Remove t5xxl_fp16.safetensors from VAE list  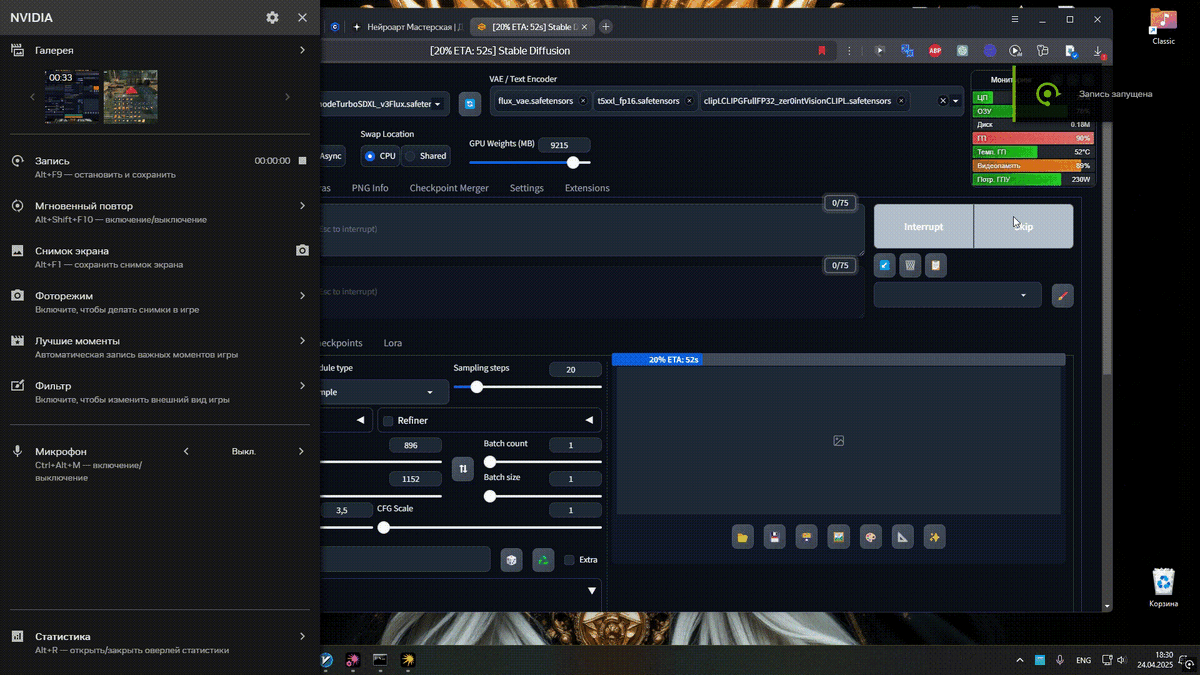click(x=688, y=101)
